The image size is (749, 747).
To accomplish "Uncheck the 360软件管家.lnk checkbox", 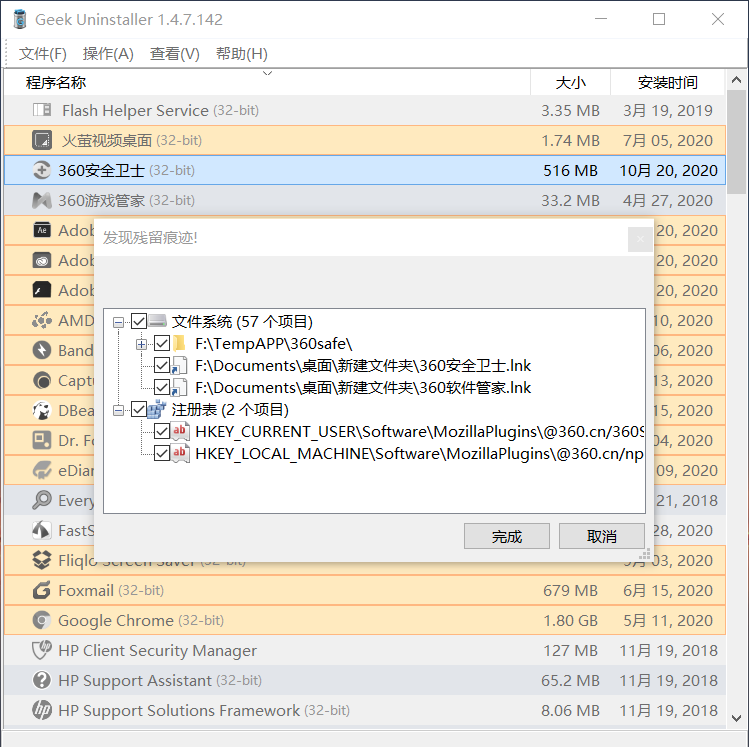I will [x=162, y=388].
